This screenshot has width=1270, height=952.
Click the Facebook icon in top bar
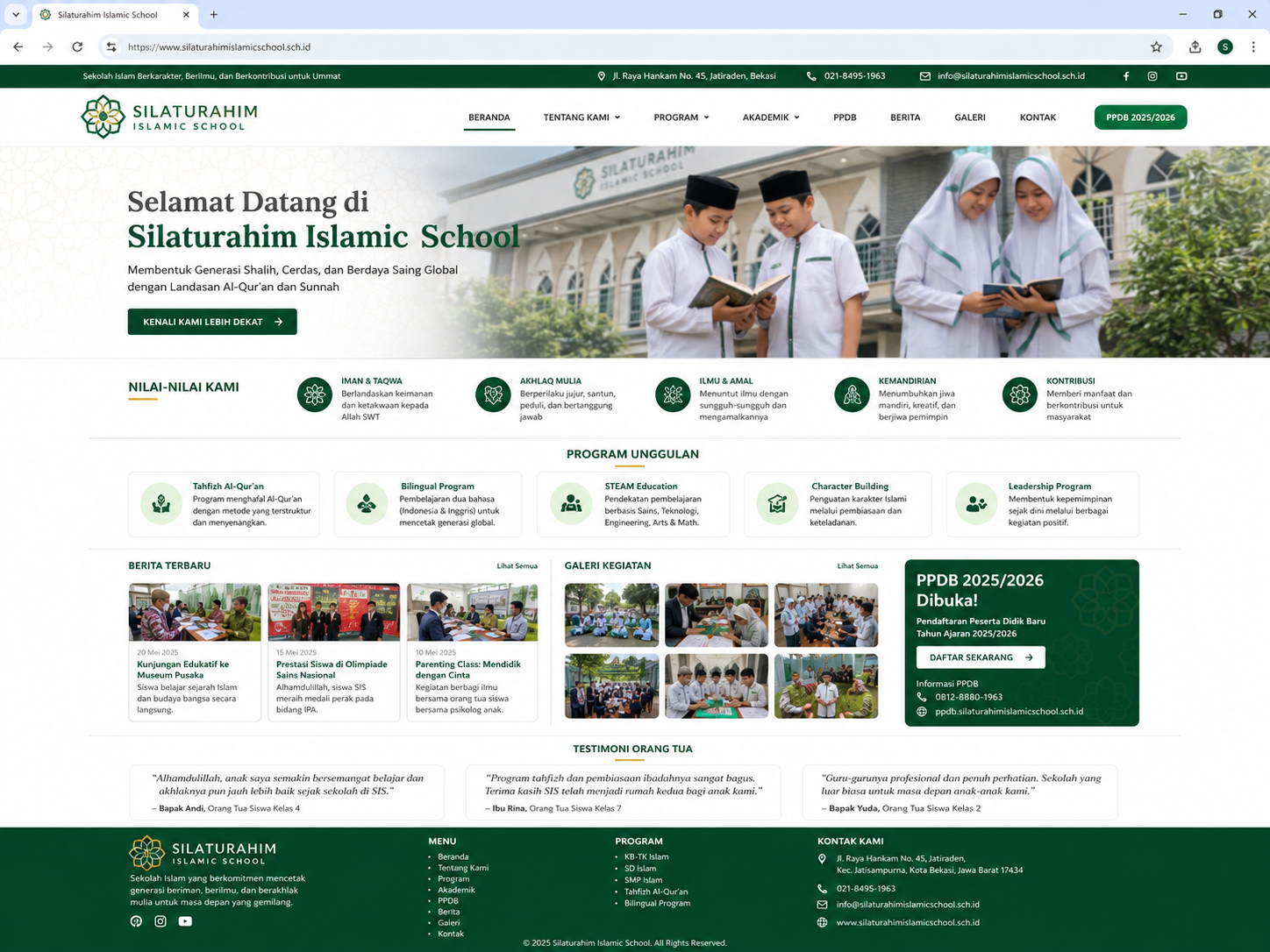1126,76
